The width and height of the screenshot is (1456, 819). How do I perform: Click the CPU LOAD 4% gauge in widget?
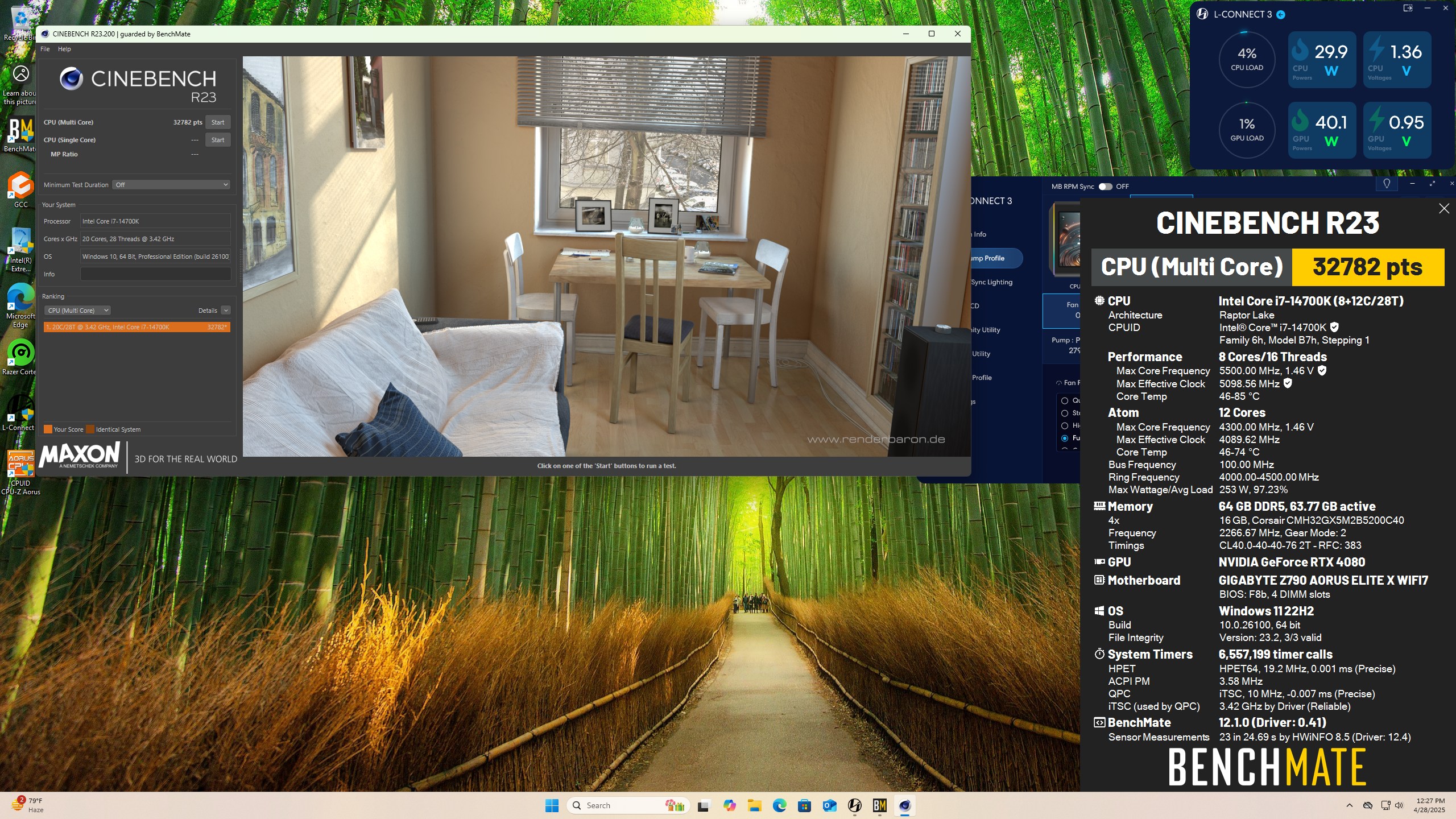[x=1247, y=59]
